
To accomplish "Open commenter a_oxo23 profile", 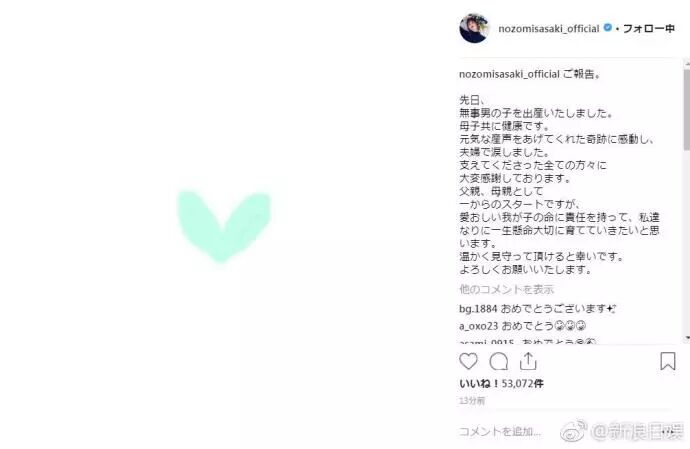I will (x=478, y=326).
